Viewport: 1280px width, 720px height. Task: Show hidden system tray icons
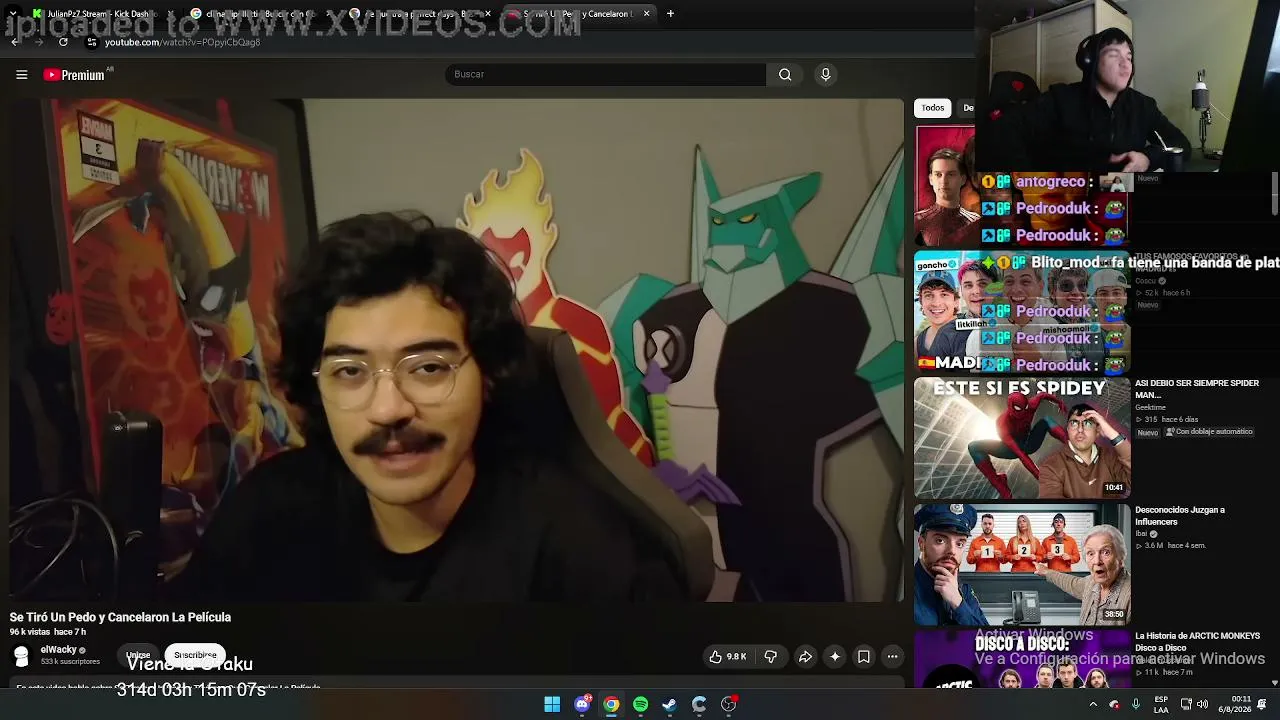pyautogui.click(x=1093, y=705)
